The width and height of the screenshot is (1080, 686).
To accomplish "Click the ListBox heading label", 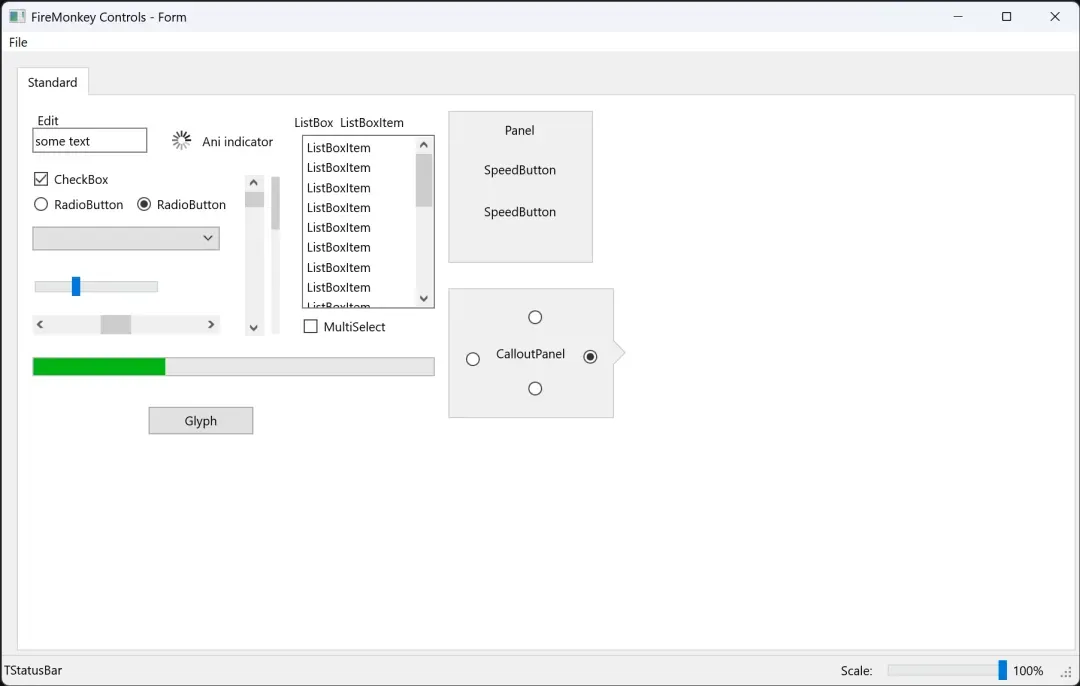I will [313, 123].
